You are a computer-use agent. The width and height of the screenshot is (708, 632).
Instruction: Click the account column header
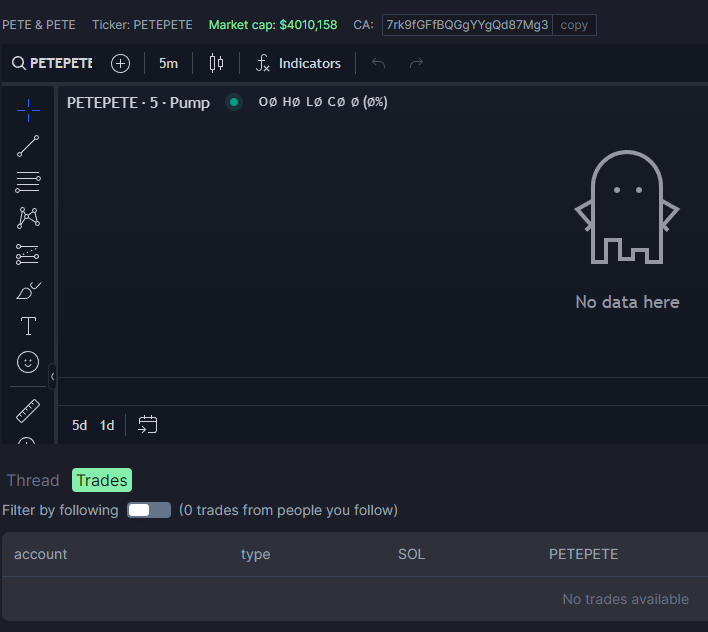(40, 554)
